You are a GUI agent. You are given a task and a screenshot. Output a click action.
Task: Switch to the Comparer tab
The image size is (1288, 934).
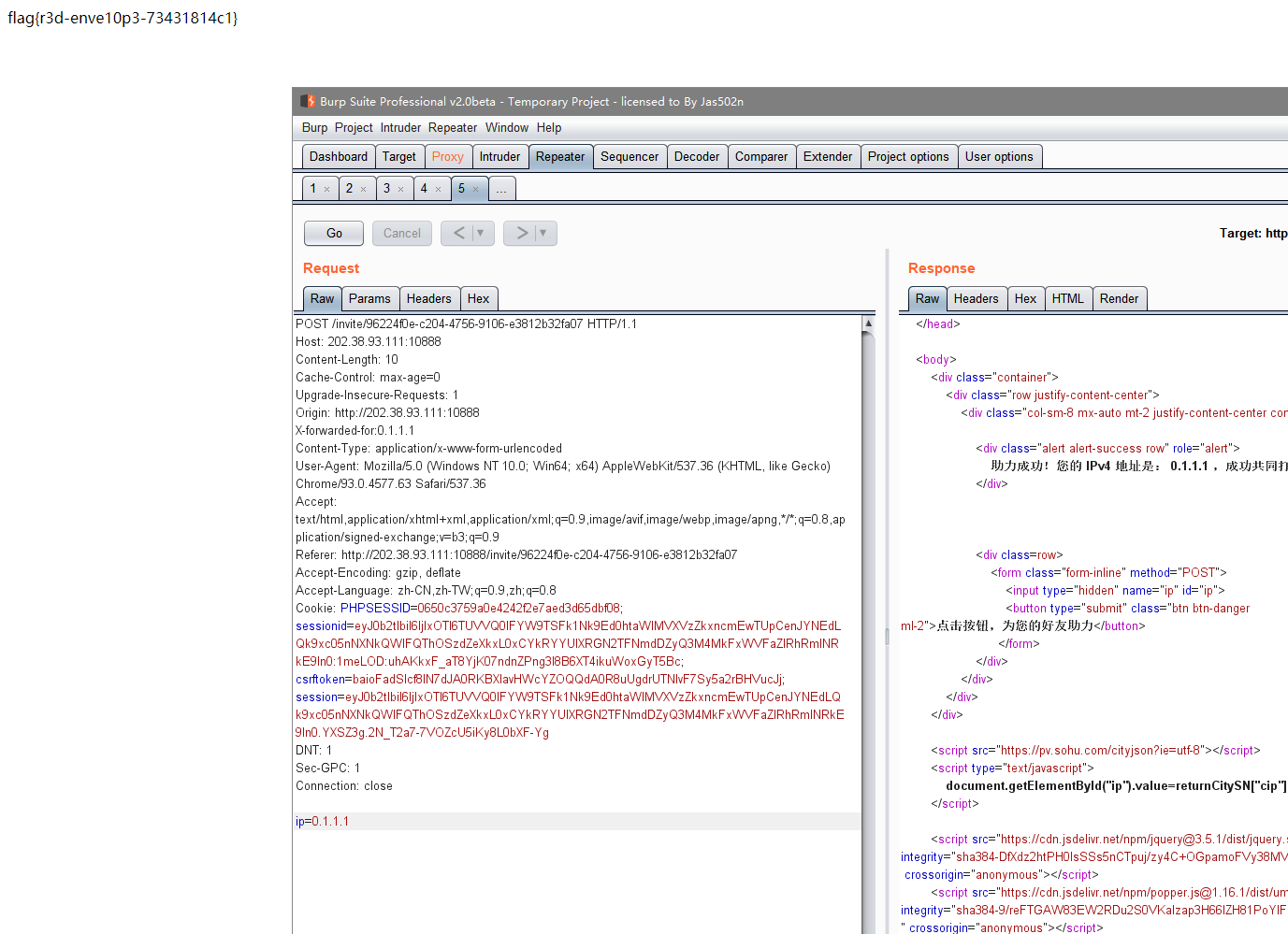pos(761,156)
